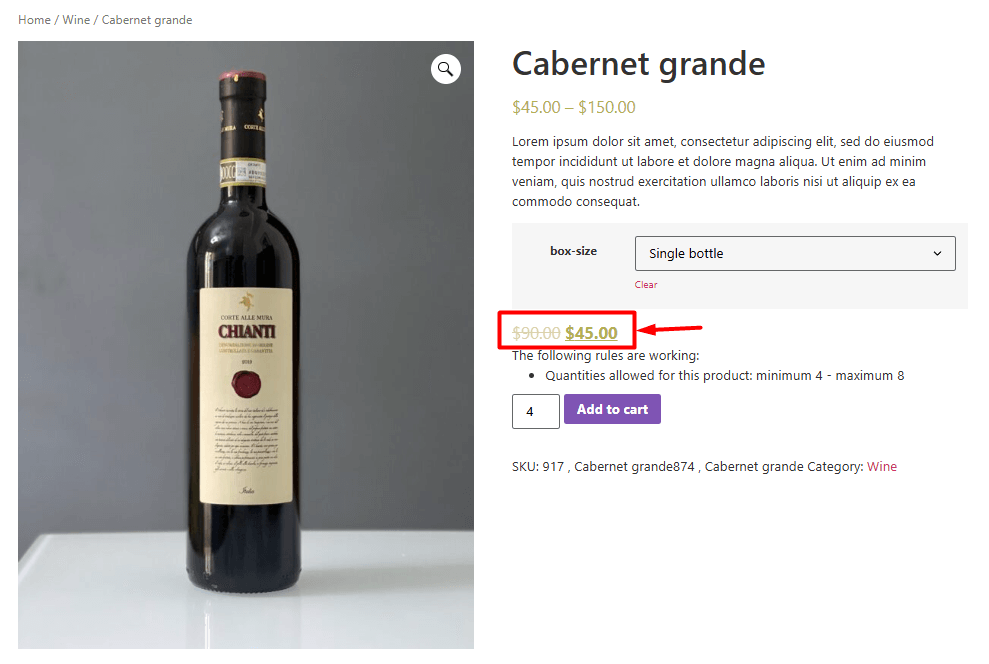Open the Wine breadcrumb link

click(76, 20)
